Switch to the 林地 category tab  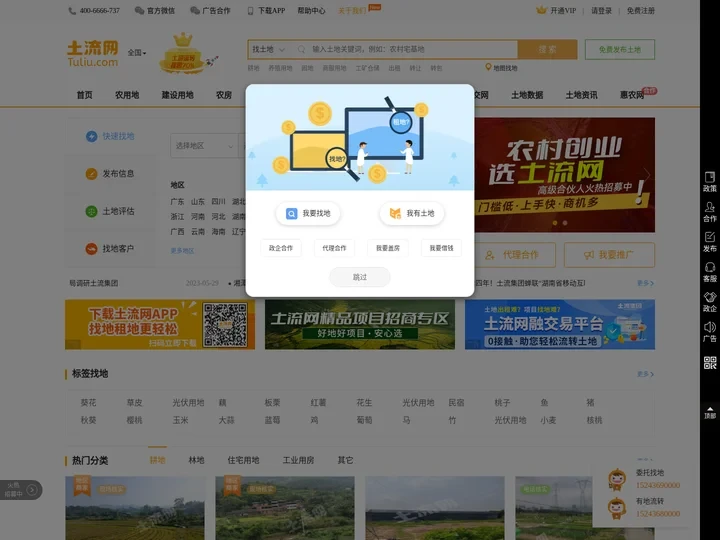(x=196, y=460)
